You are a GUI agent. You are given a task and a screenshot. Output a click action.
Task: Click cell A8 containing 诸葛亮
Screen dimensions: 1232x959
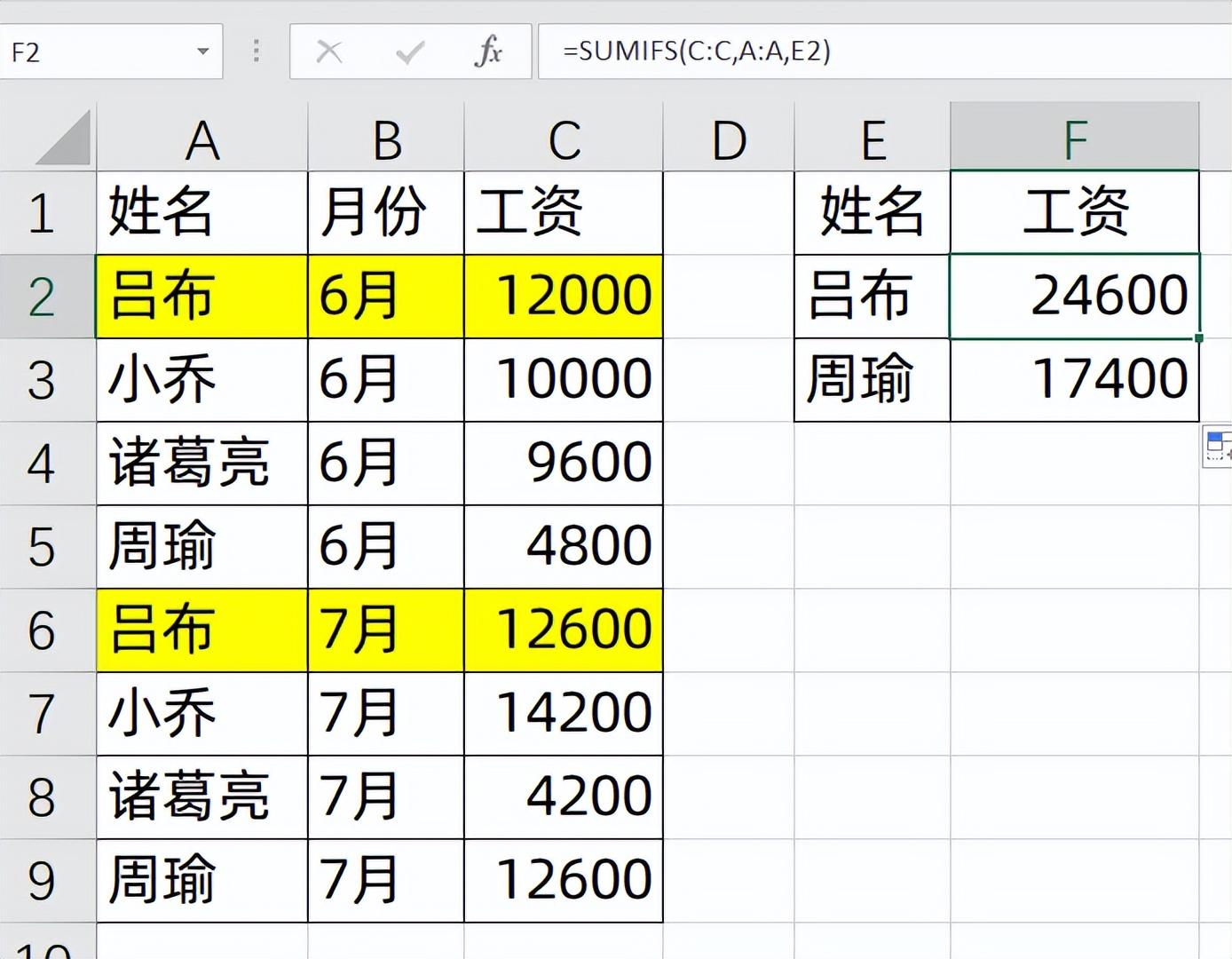click(x=202, y=797)
